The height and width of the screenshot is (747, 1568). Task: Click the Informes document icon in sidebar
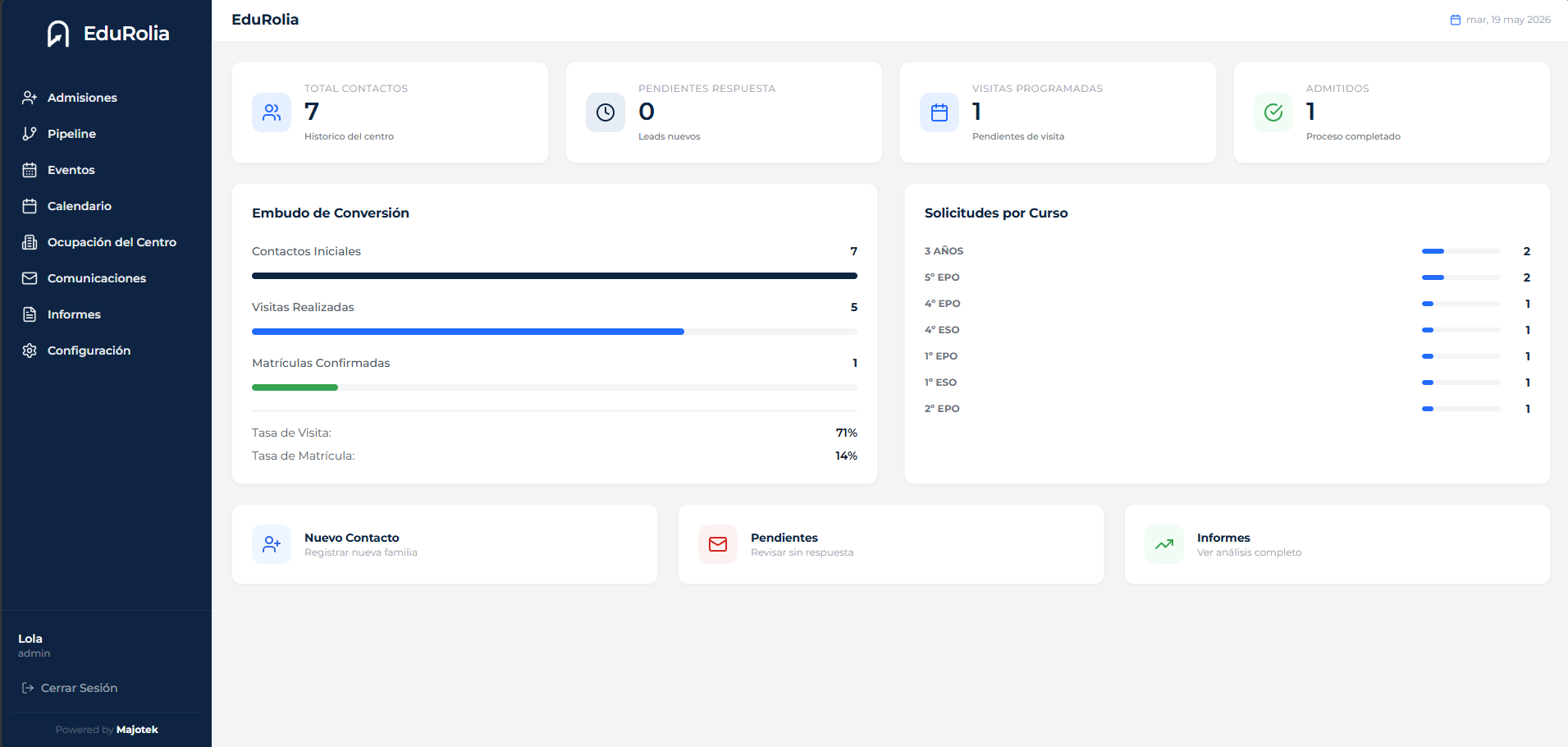[x=30, y=314]
